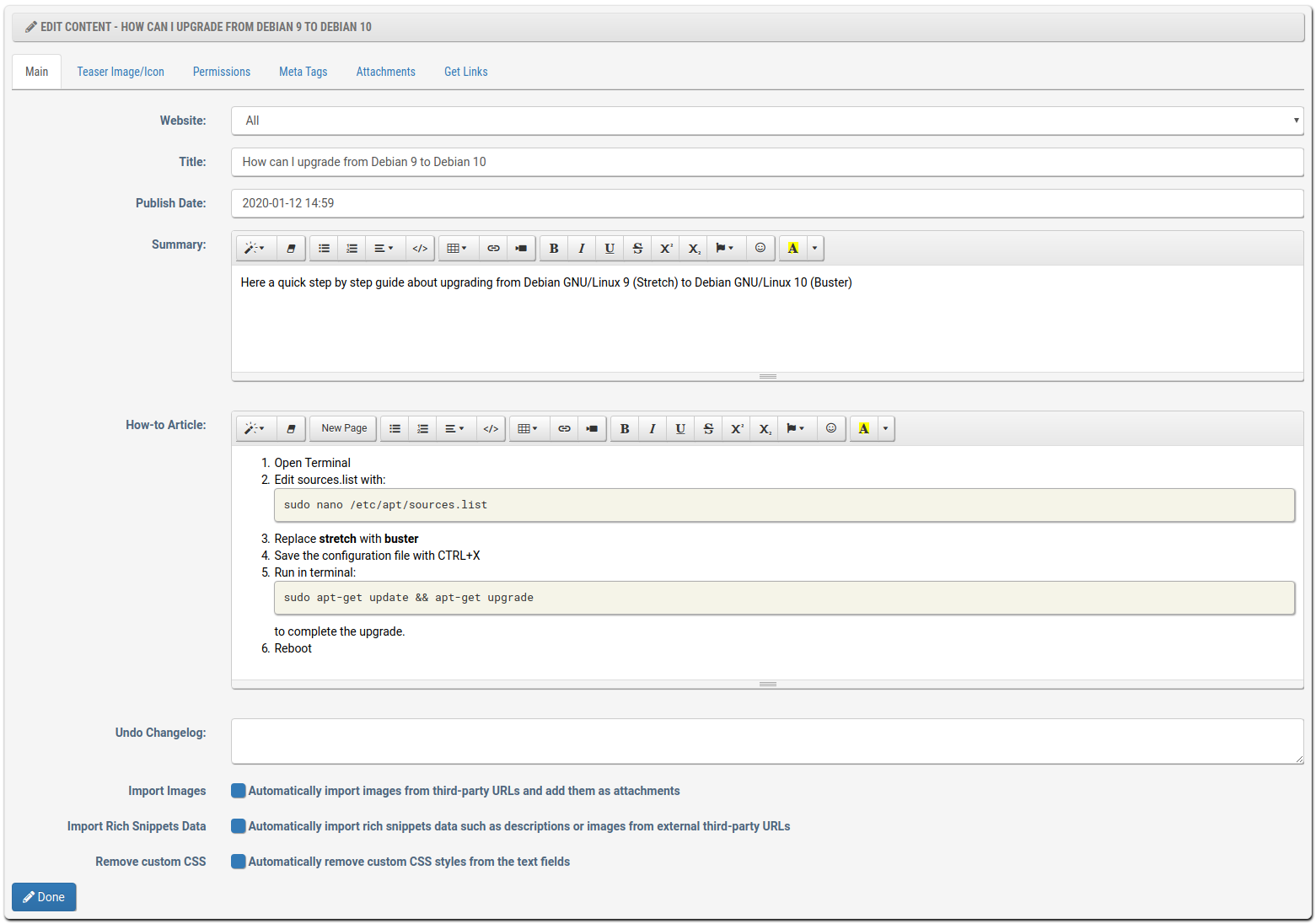Insert link in Summary editor
The height and width of the screenshot is (924, 1316).
[x=494, y=248]
